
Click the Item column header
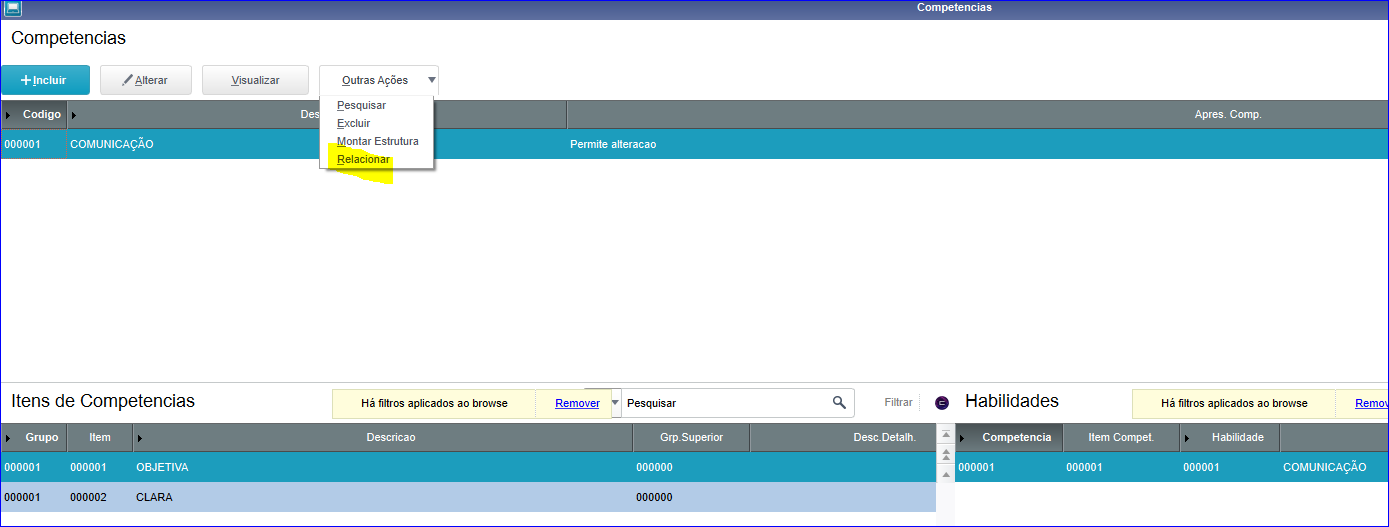coord(100,438)
